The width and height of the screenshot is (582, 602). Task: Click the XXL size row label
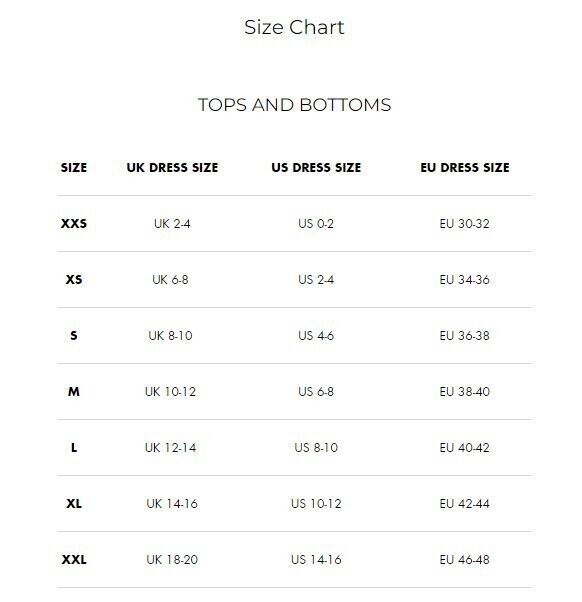(x=74, y=560)
